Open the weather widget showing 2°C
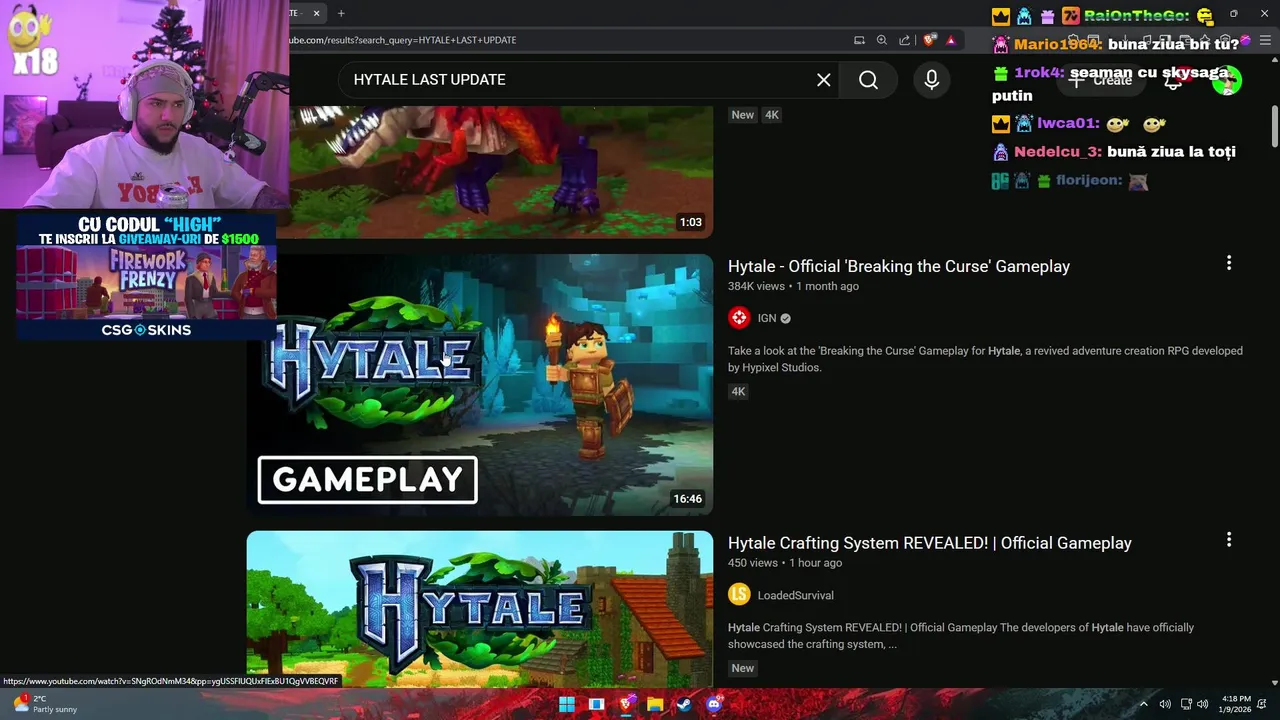This screenshot has width=1280, height=720. click(x=45, y=704)
